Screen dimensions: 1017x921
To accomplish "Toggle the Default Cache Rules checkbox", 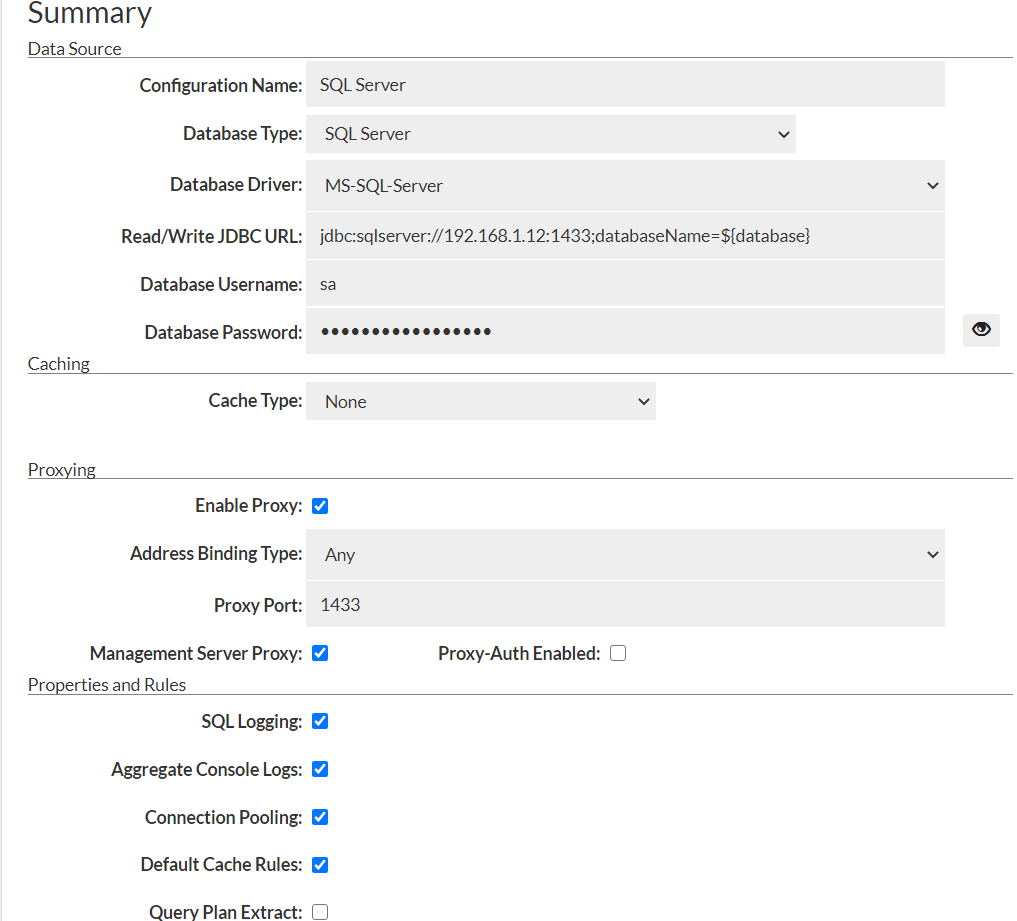I will point(320,865).
